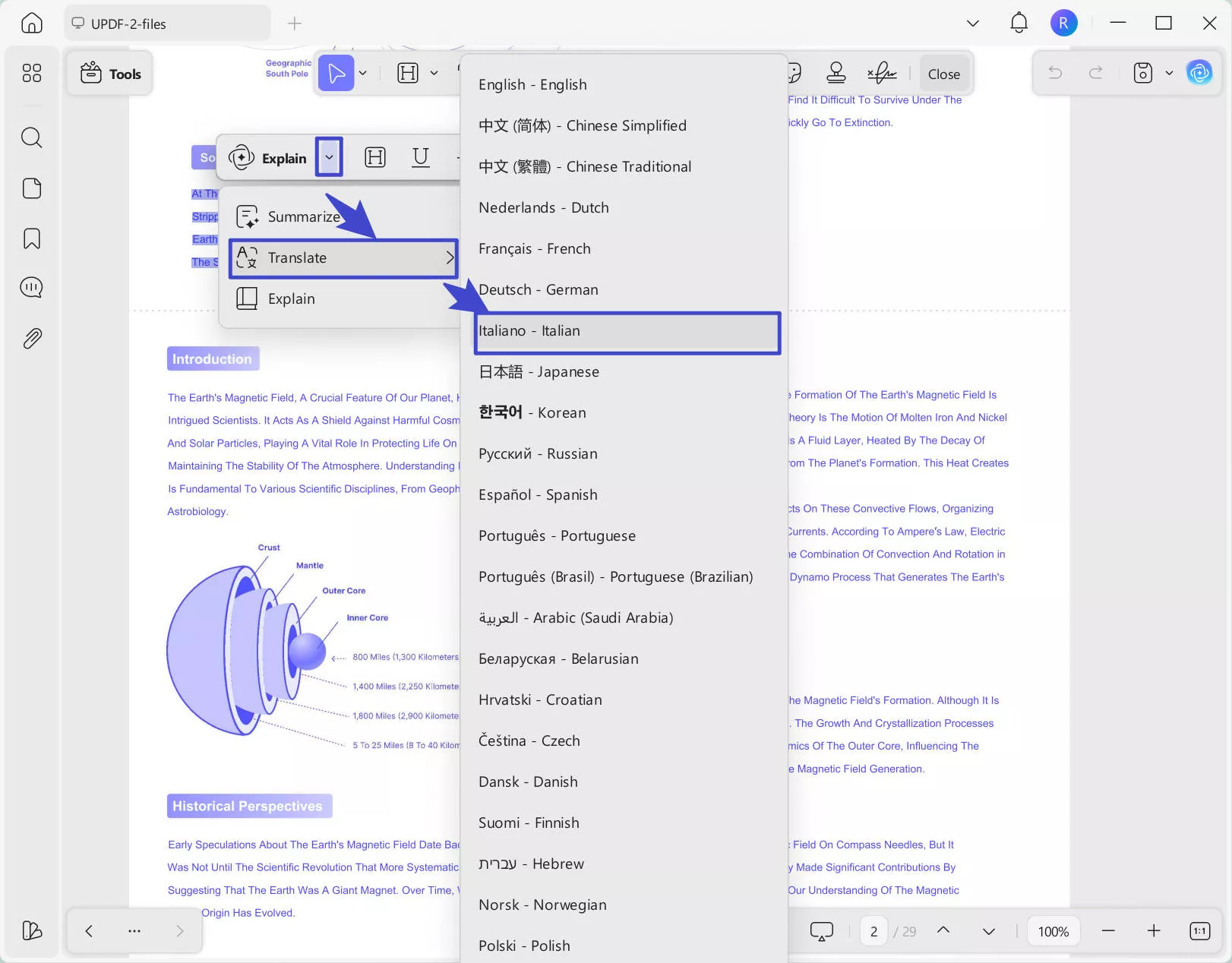1232x963 pixels.
Task: Expand the top toolbar highlight dropdown arrow
Action: (434, 73)
